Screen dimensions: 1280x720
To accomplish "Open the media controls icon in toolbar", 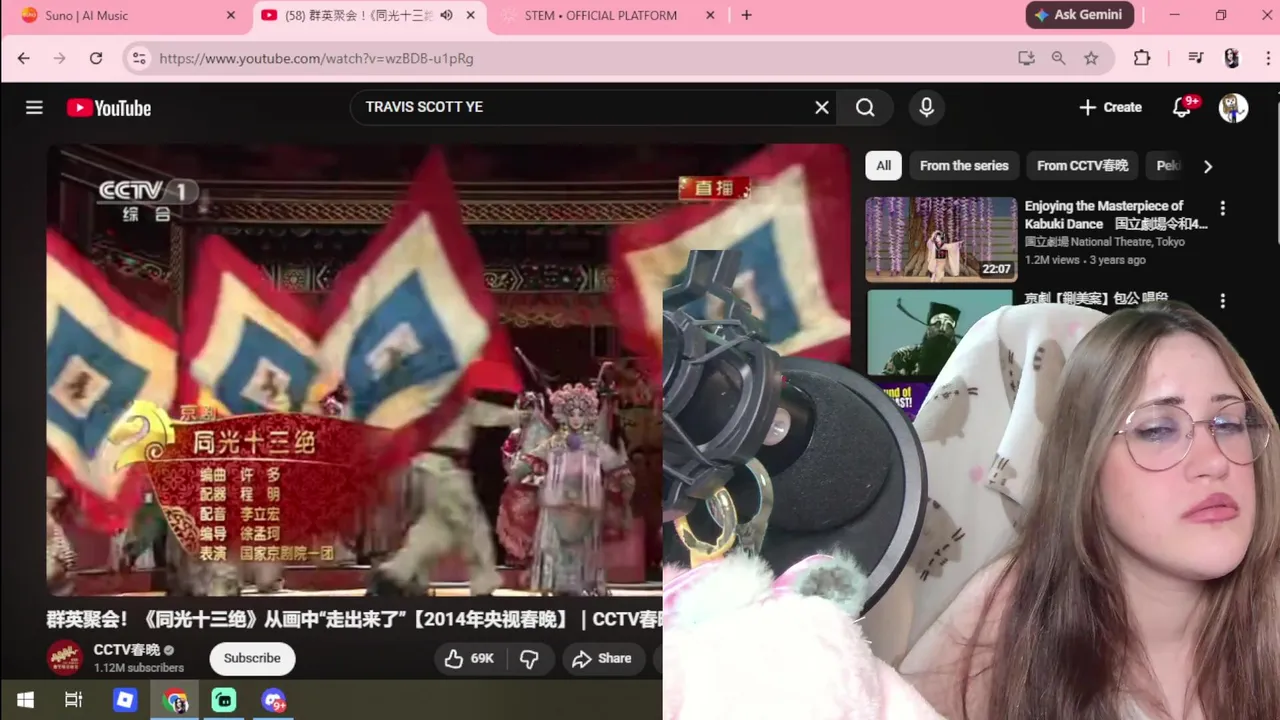I will pyautogui.click(x=1195, y=58).
